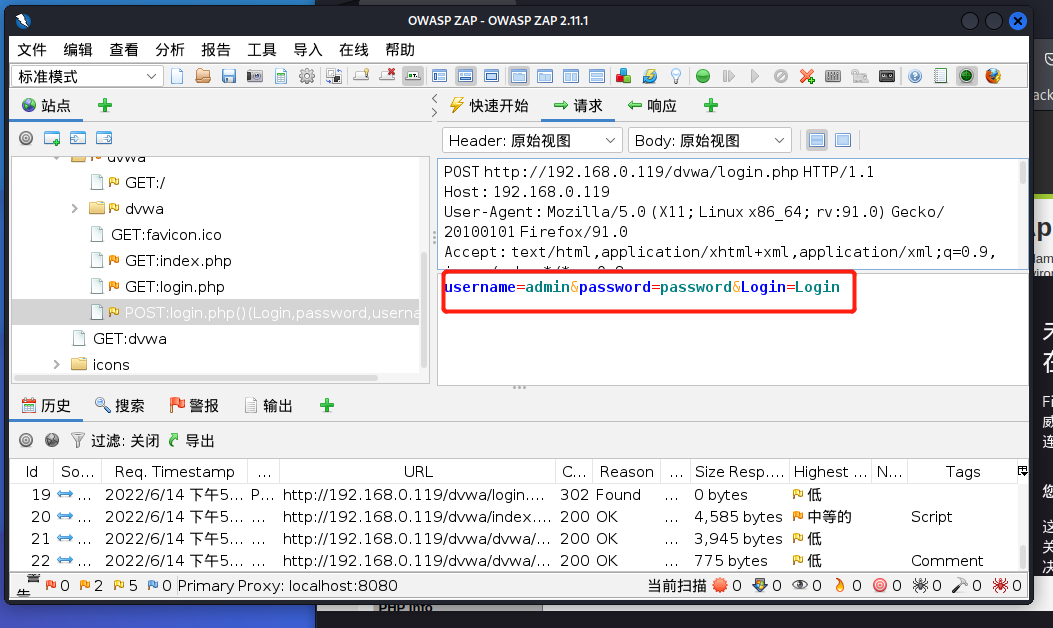Image resolution: width=1053 pixels, height=628 pixels.
Task: Open the Body 原始视图 dropdown
Action: 710,140
